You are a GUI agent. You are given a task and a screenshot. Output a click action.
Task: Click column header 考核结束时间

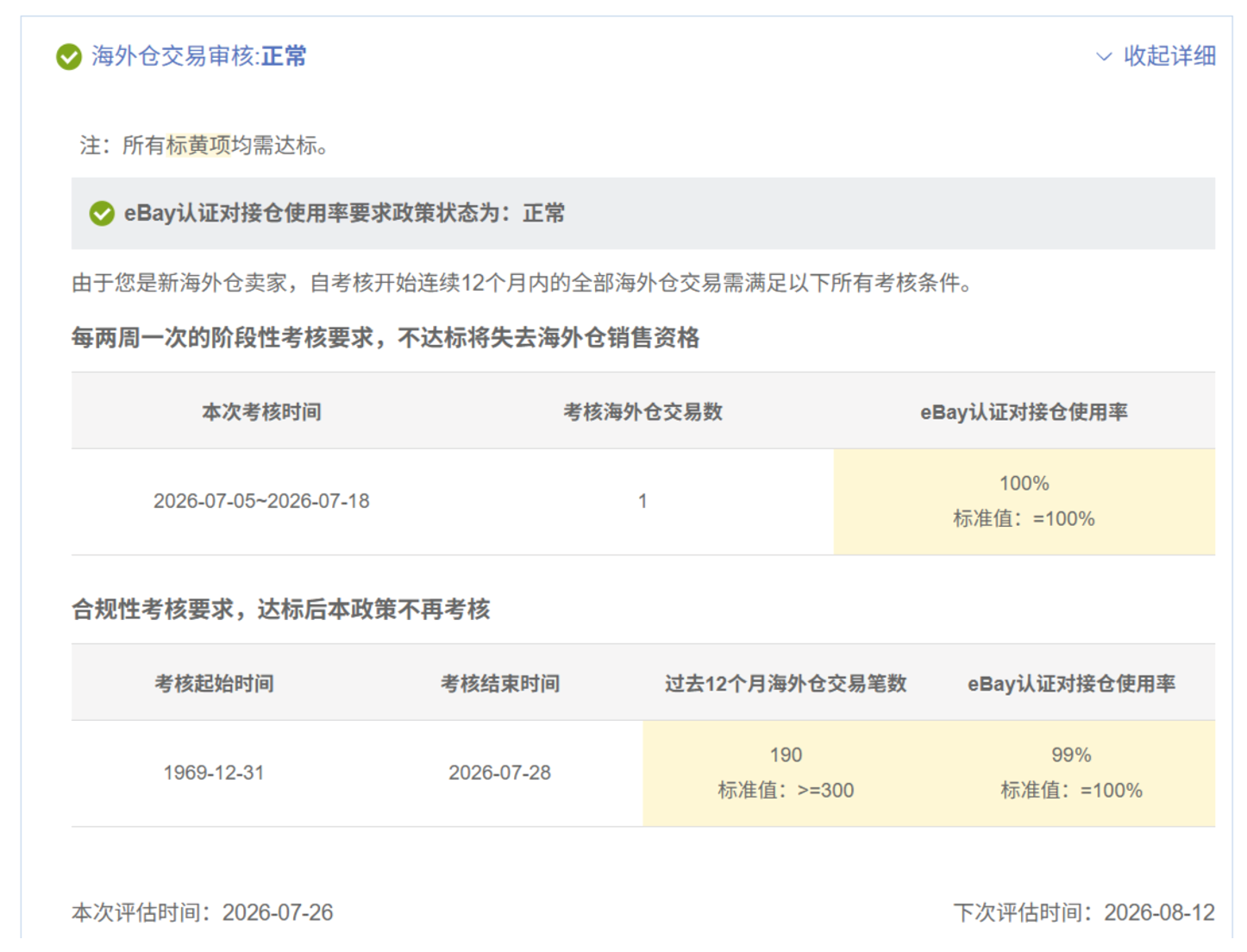coord(500,684)
